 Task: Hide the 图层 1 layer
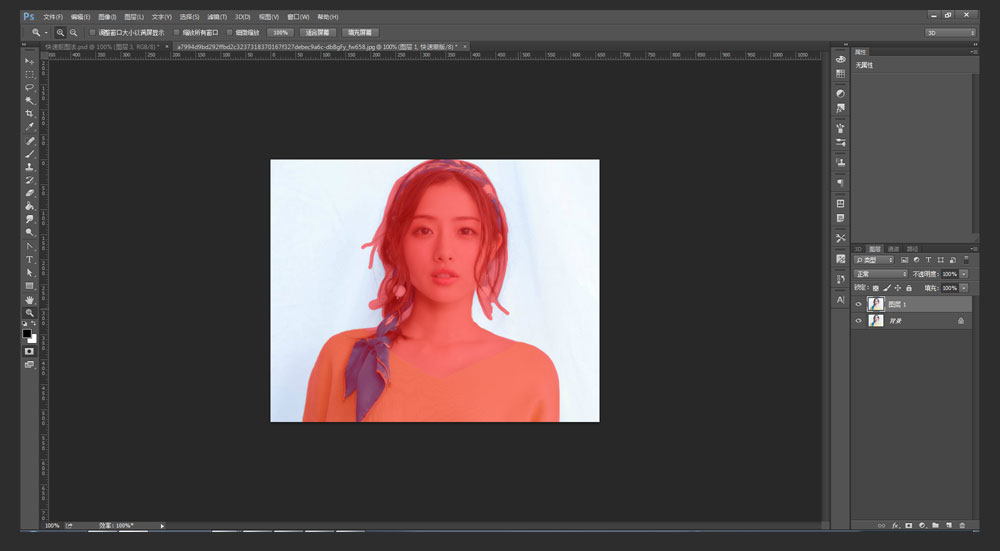858,304
